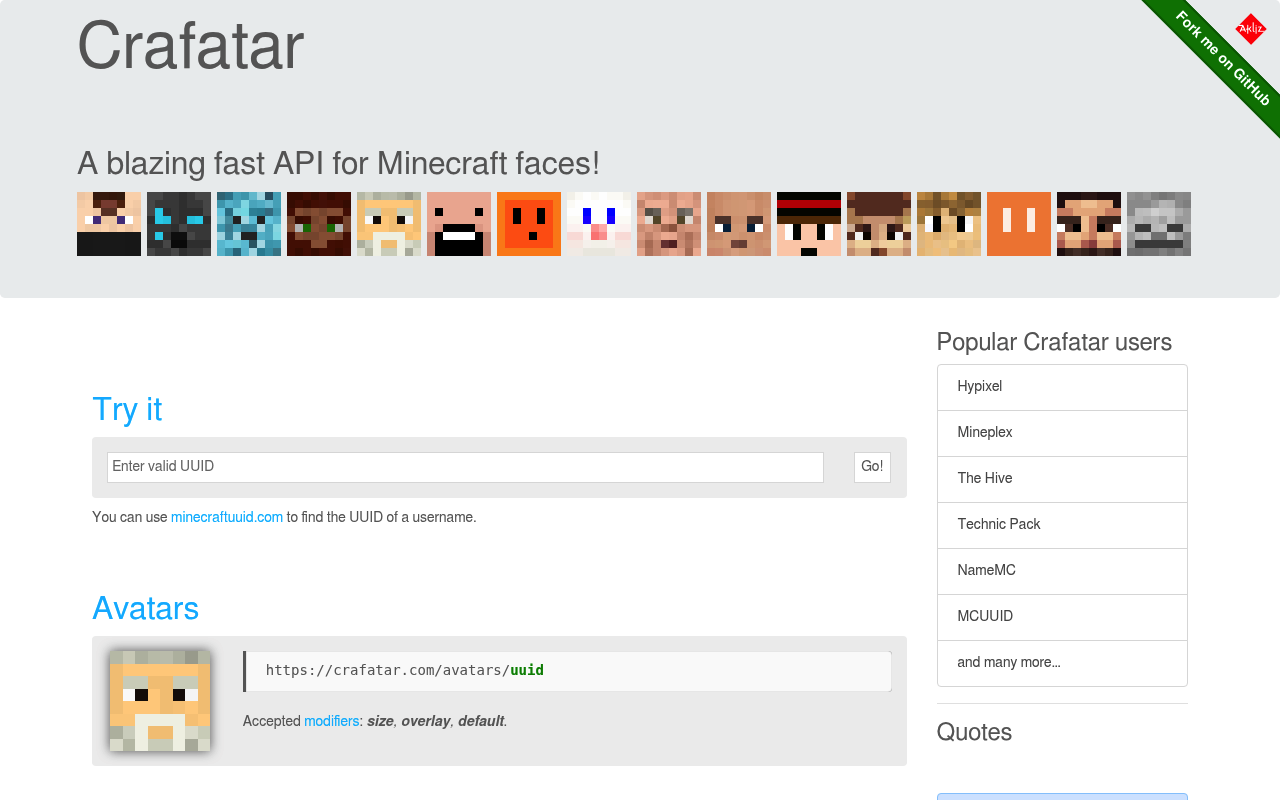
Task: Open the orange avatar with two white bars
Action: (x=1019, y=224)
